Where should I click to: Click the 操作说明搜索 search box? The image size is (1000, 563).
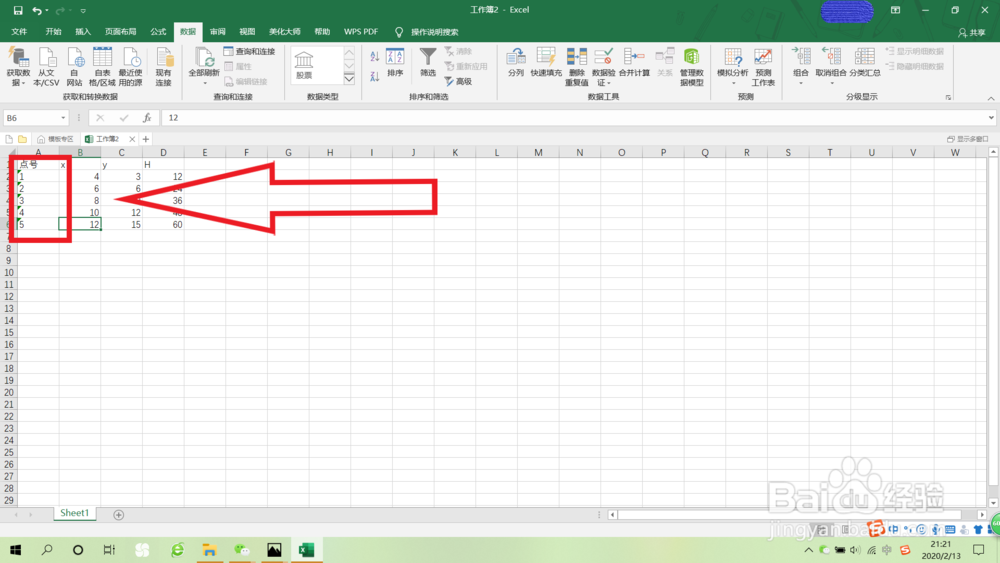tap(434, 32)
